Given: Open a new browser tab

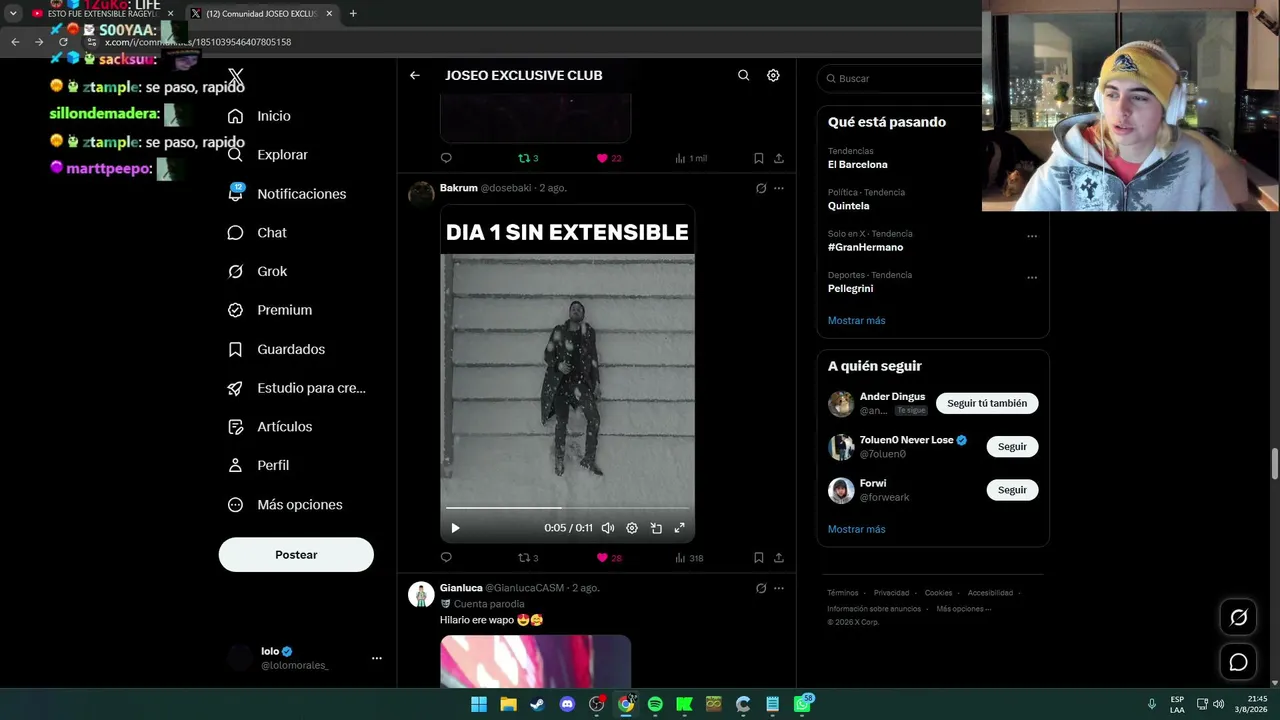Looking at the screenshot, I should 353,14.
